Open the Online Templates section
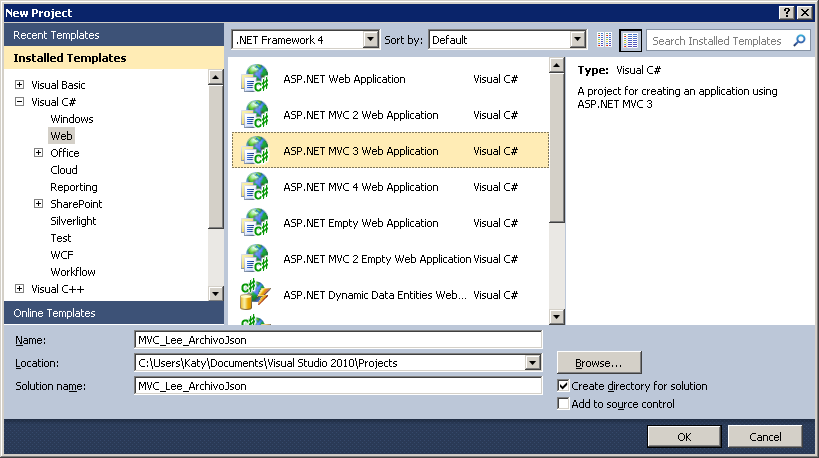Screen dimensions: 819x458 114,313
